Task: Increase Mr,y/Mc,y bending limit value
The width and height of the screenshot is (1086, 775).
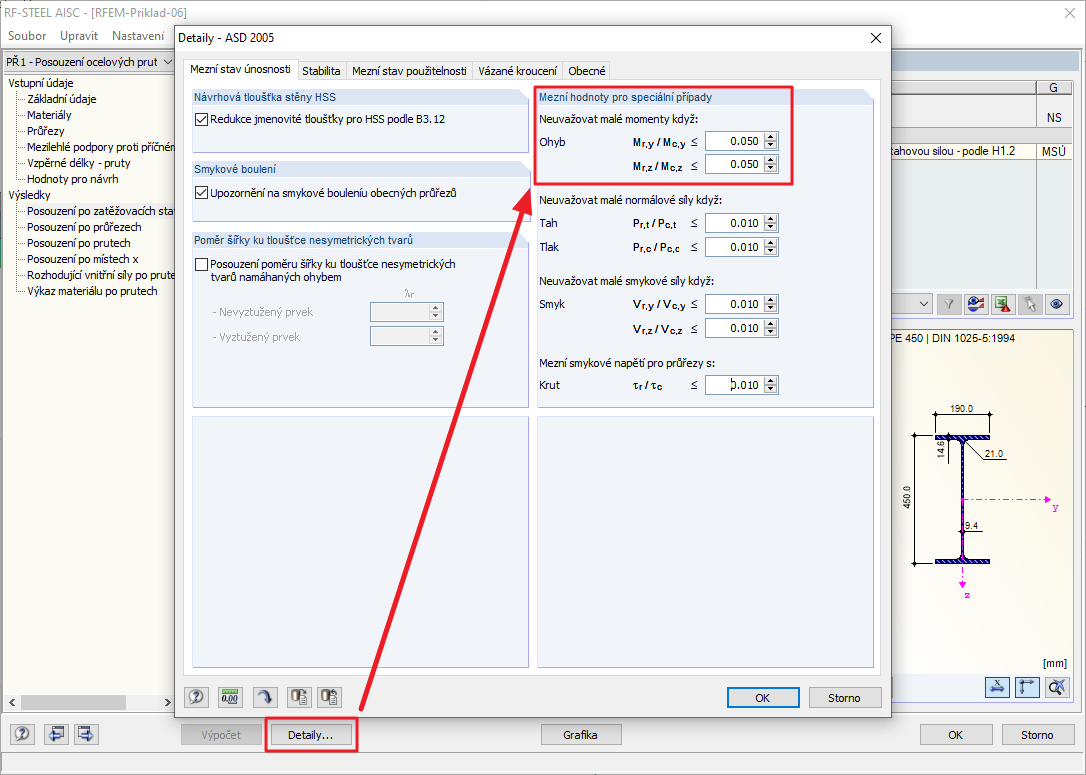Action: pyautogui.click(x=770, y=137)
